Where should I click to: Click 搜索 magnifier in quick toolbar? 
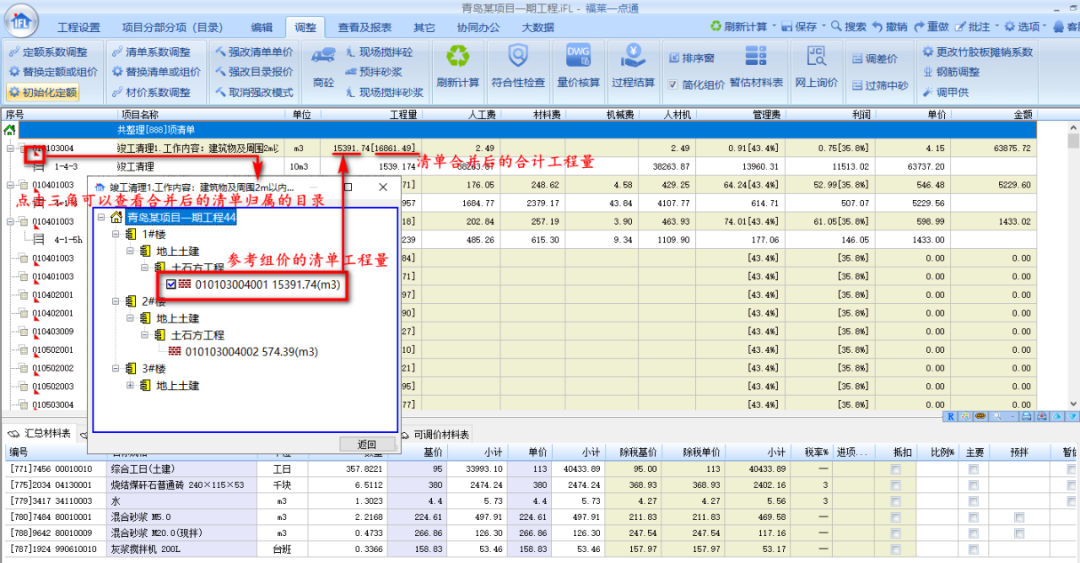[x=848, y=26]
